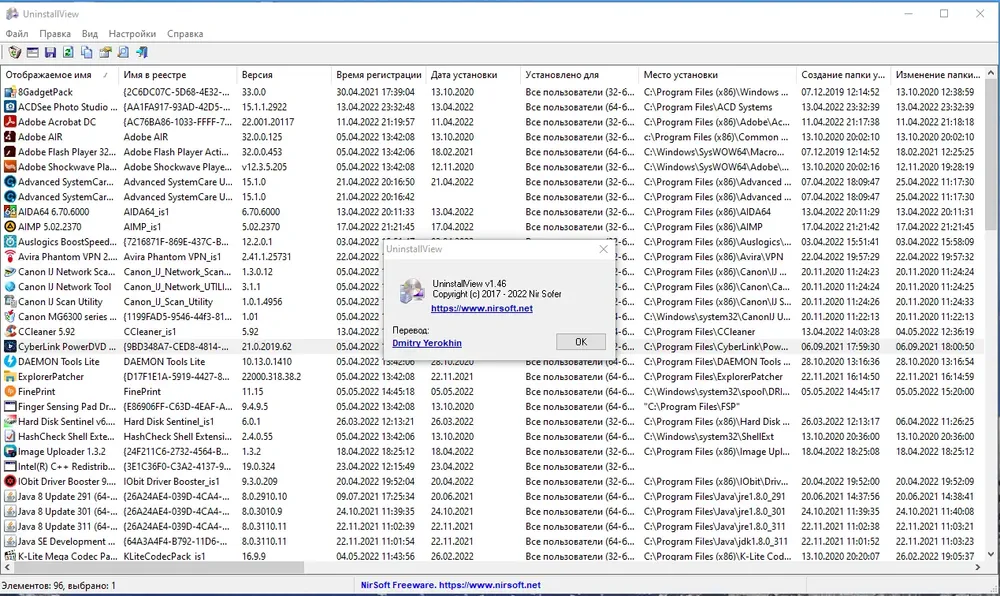Select the Finger Sensing Pad Driver row
Image resolution: width=1000 pixels, height=596 pixels.
(492, 407)
